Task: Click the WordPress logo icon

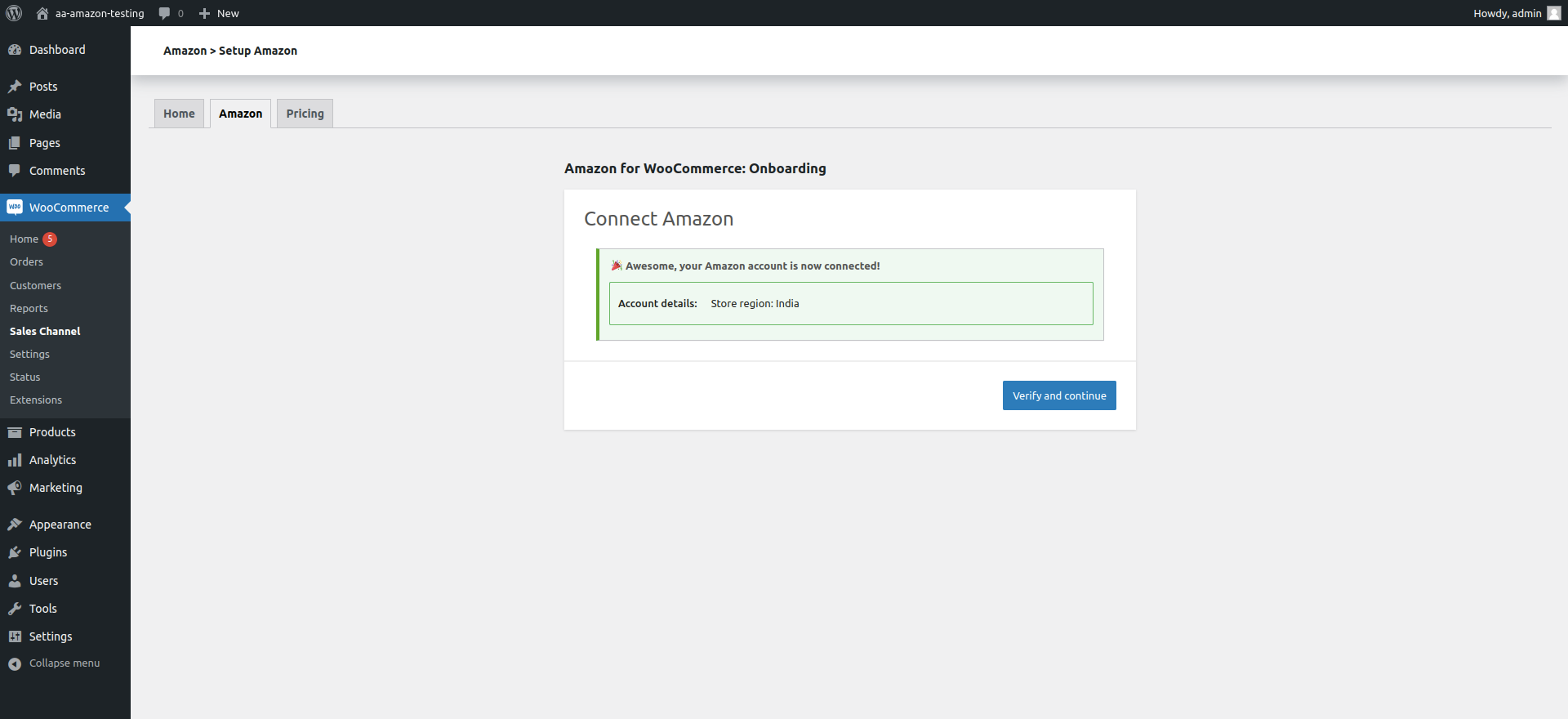Action: coord(14,13)
